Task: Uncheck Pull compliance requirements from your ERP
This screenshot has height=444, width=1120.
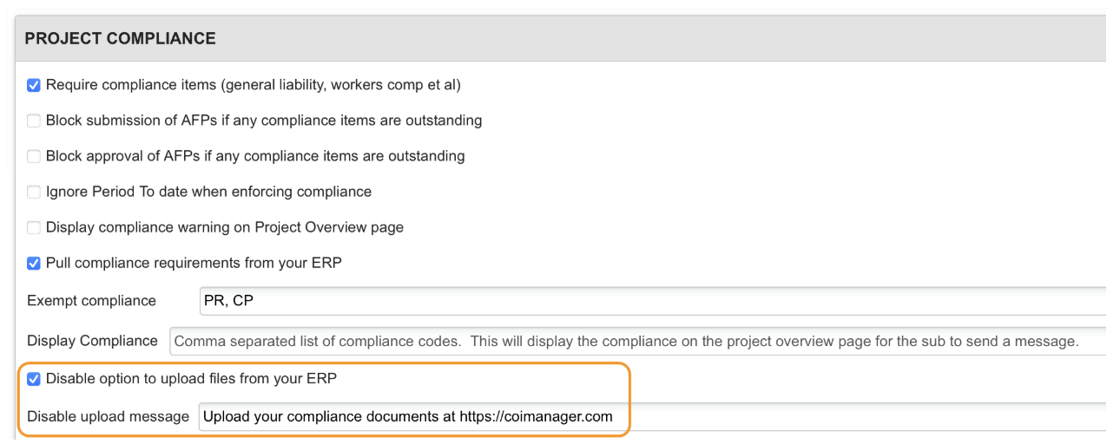Action: 34,263
